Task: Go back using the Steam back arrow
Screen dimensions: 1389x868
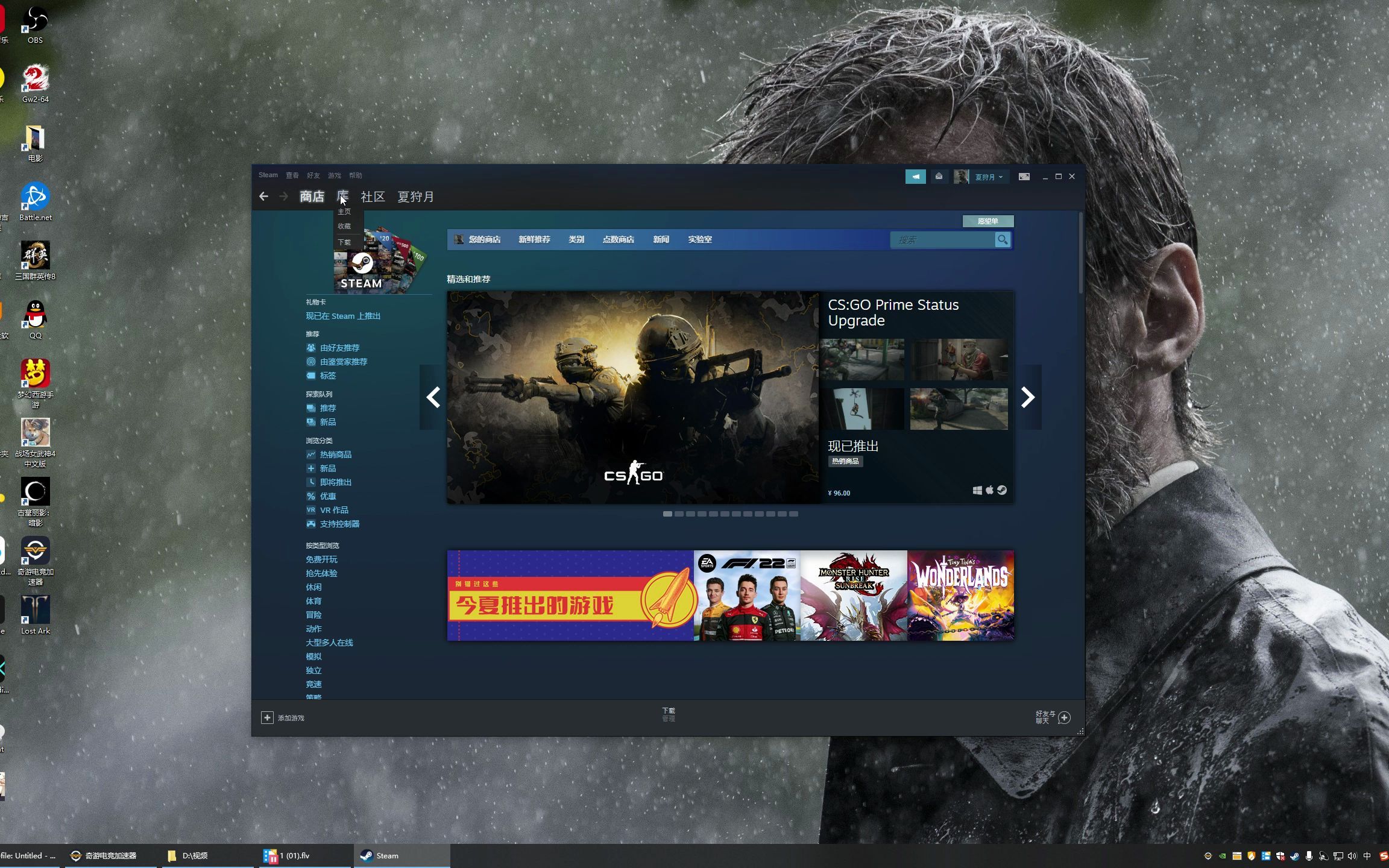Action: pyautogui.click(x=263, y=197)
